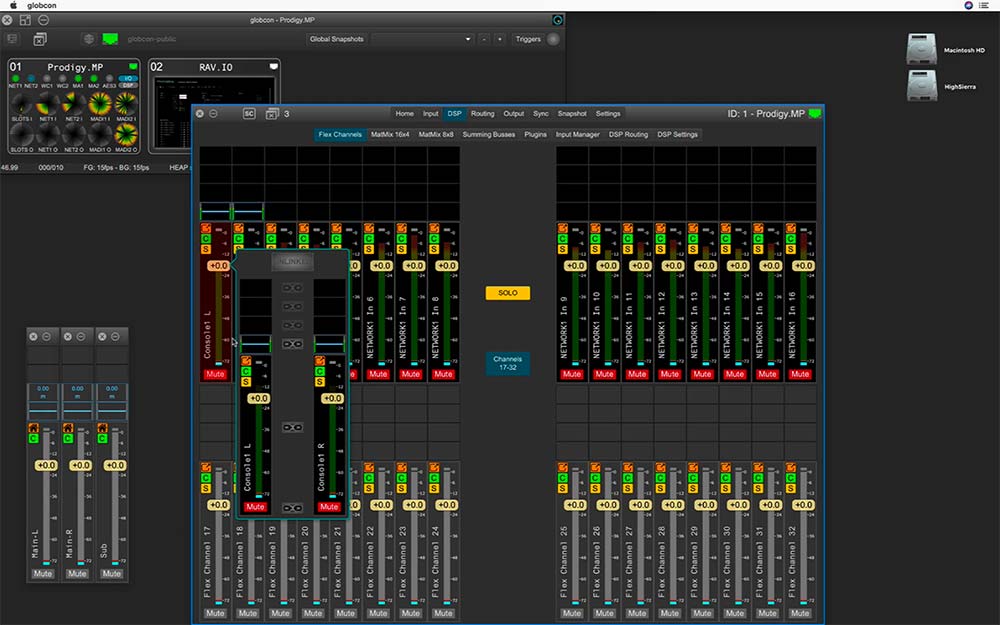Click the minus stepper beside snapshots dropdown
1000x625 pixels.
[x=484, y=39]
